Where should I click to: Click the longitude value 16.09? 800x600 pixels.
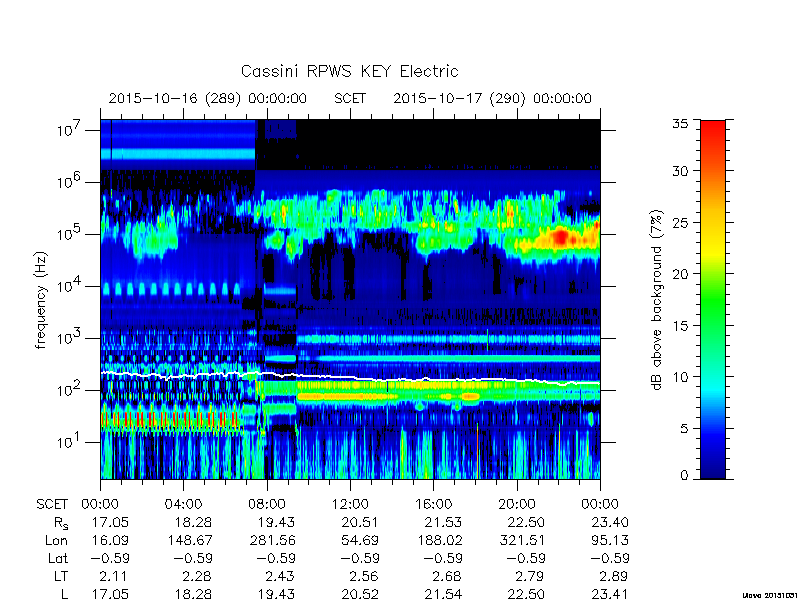(x=110, y=540)
